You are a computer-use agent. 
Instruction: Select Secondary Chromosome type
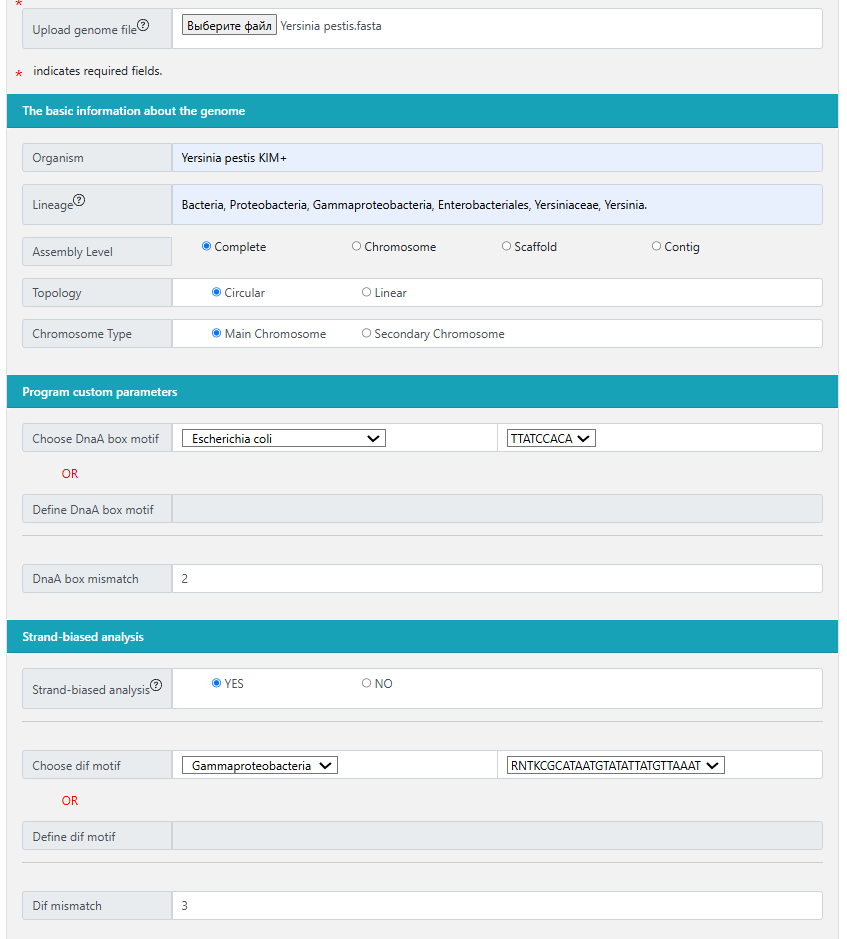pos(367,333)
